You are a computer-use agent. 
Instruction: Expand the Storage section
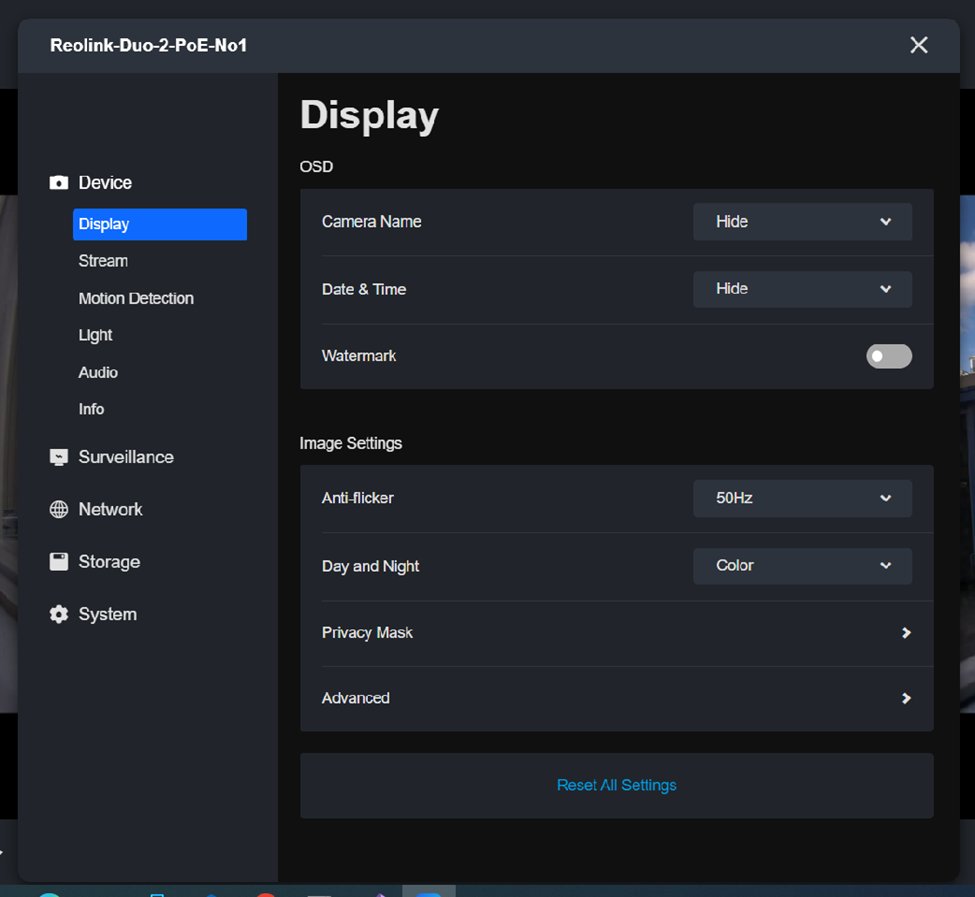pyautogui.click(x=109, y=562)
